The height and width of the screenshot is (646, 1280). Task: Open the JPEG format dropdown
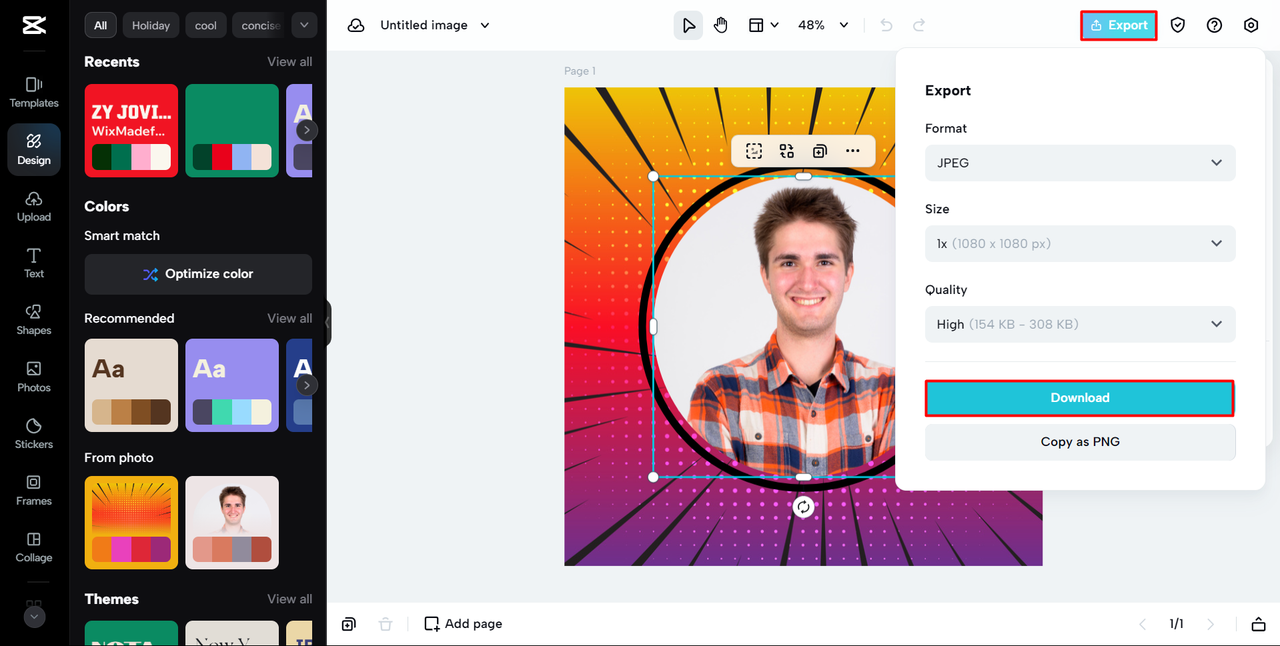click(x=1080, y=163)
